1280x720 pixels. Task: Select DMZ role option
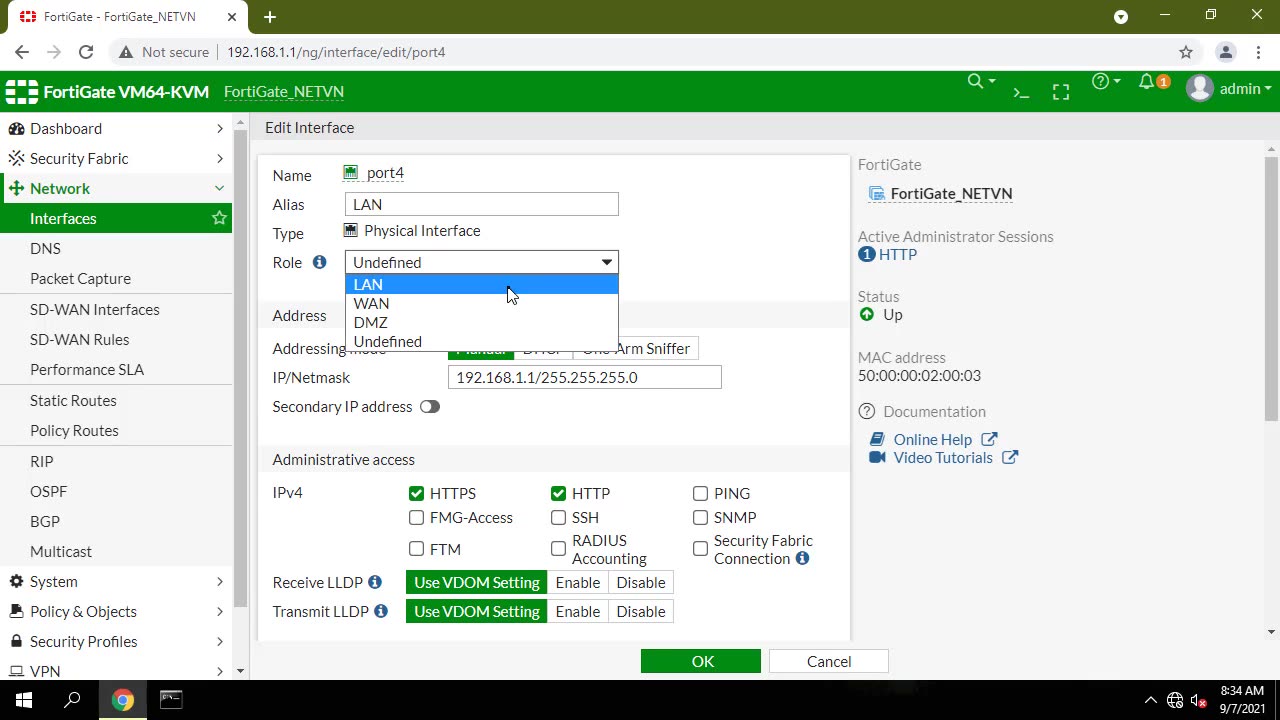[x=482, y=322]
